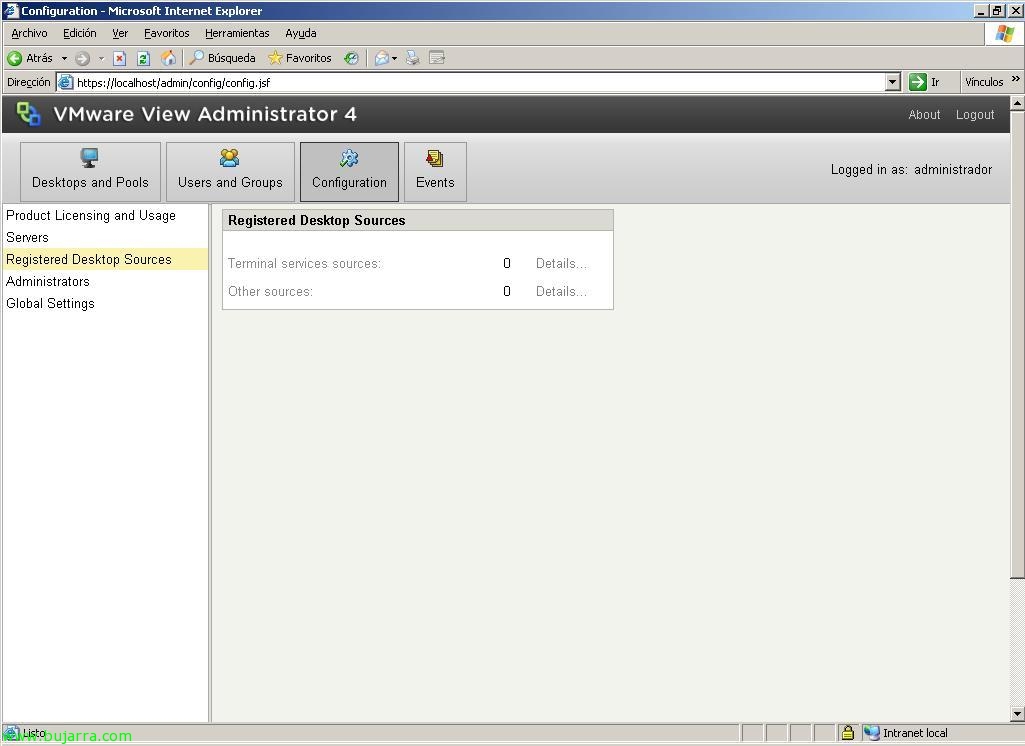Click the Windows flag logo
Image resolution: width=1025 pixels, height=746 pixels.
click(1004, 33)
